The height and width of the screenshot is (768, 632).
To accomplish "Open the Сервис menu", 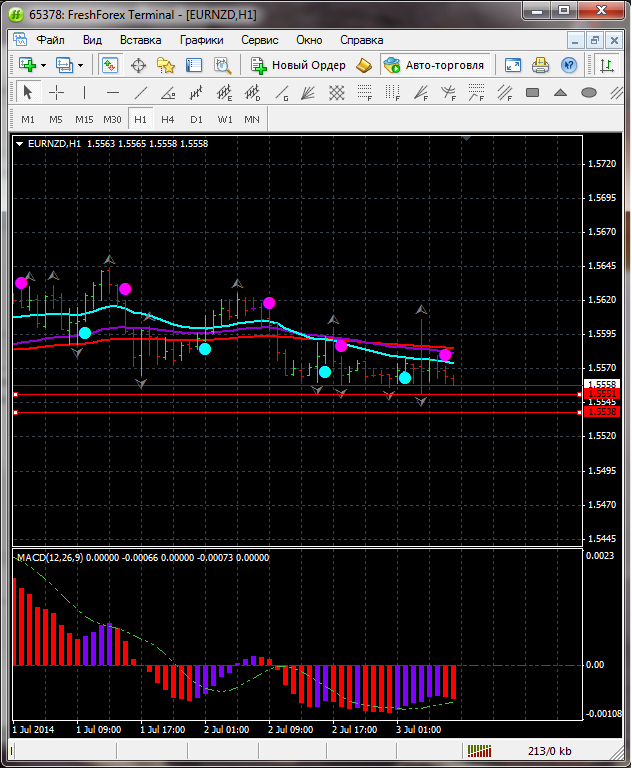I will [259, 40].
